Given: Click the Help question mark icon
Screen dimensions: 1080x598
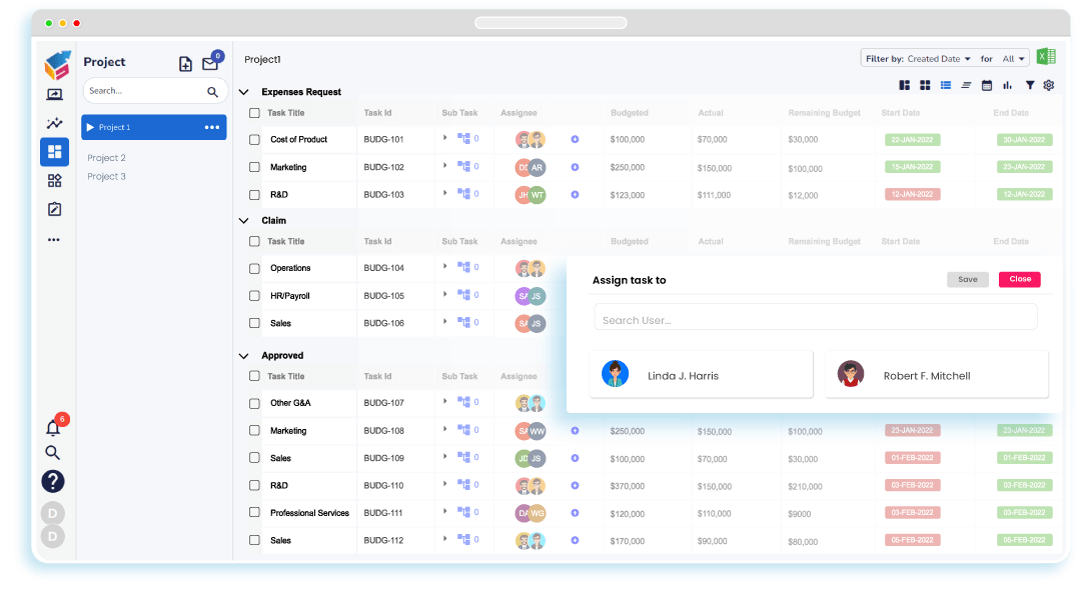Looking at the screenshot, I should click(x=52, y=481).
